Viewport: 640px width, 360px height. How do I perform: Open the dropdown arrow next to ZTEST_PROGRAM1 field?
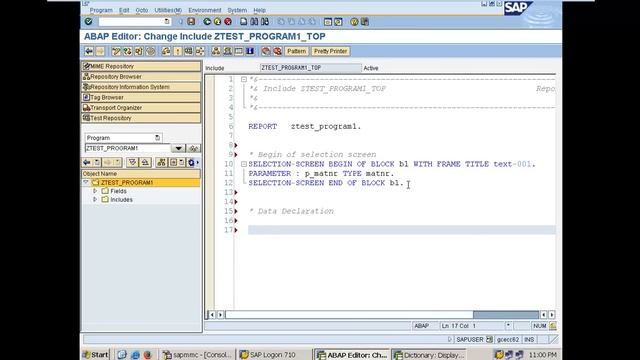tap(178, 148)
